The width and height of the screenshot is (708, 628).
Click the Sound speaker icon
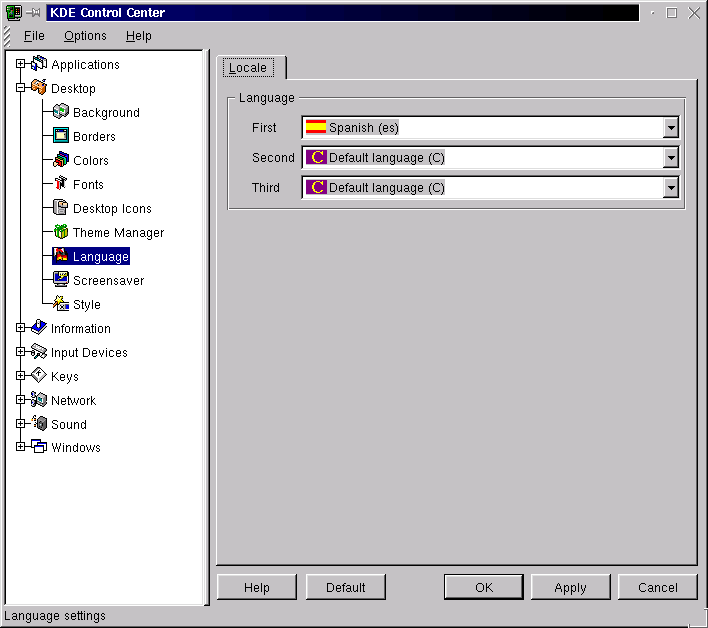(39, 424)
